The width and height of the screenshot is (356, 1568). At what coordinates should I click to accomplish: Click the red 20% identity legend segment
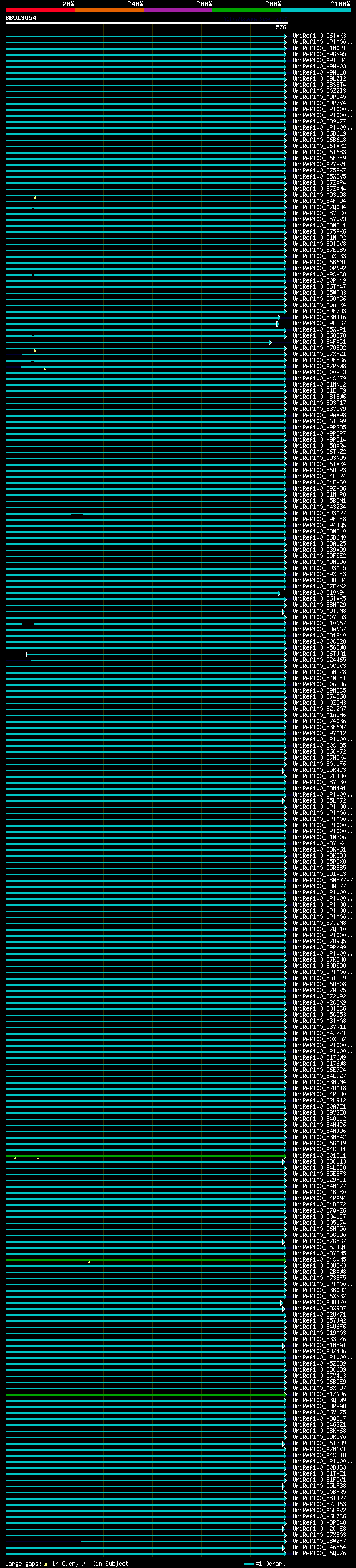(40, 10)
